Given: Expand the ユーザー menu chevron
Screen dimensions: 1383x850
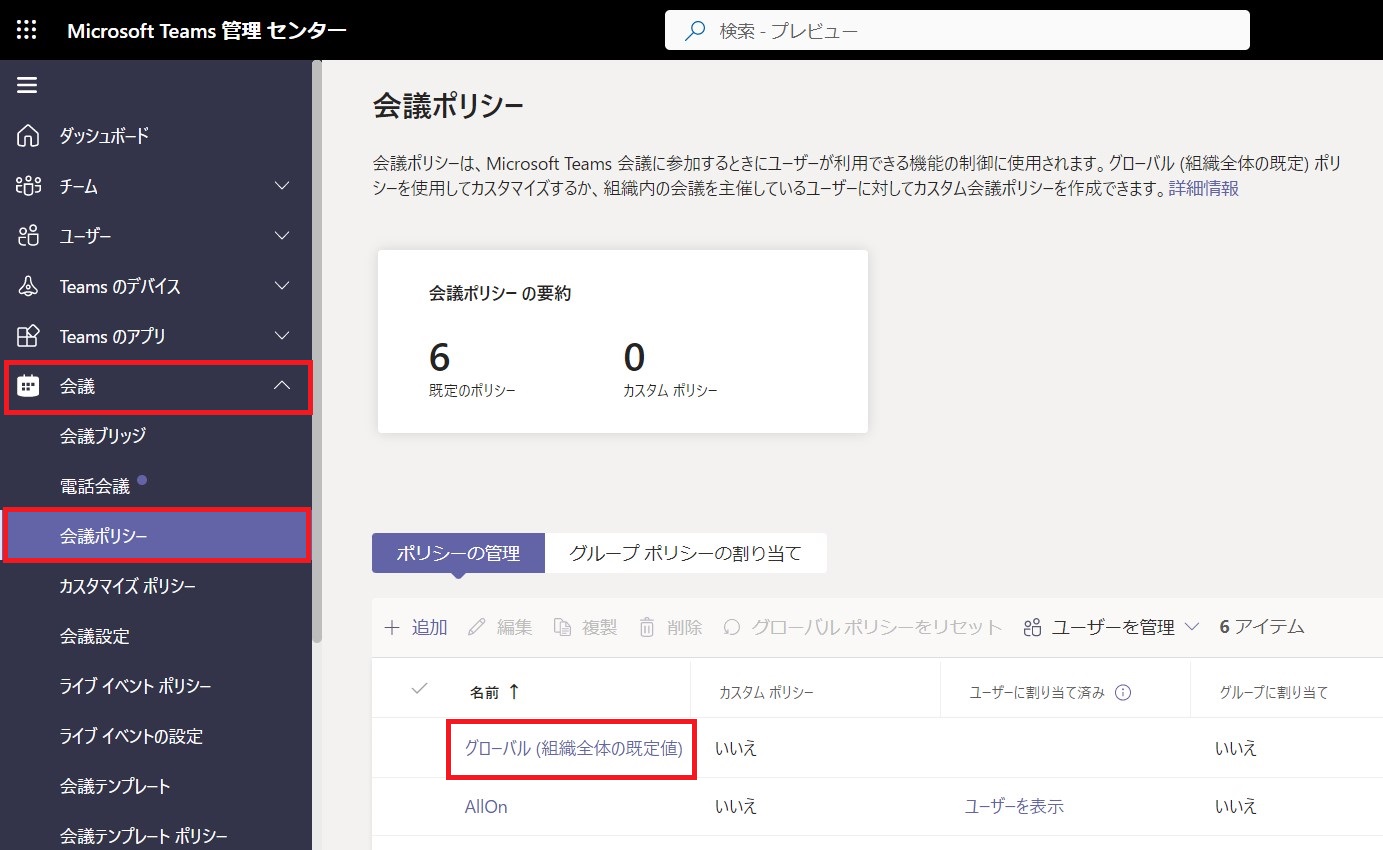Looking at the screenshot, I should coord(282,236).
